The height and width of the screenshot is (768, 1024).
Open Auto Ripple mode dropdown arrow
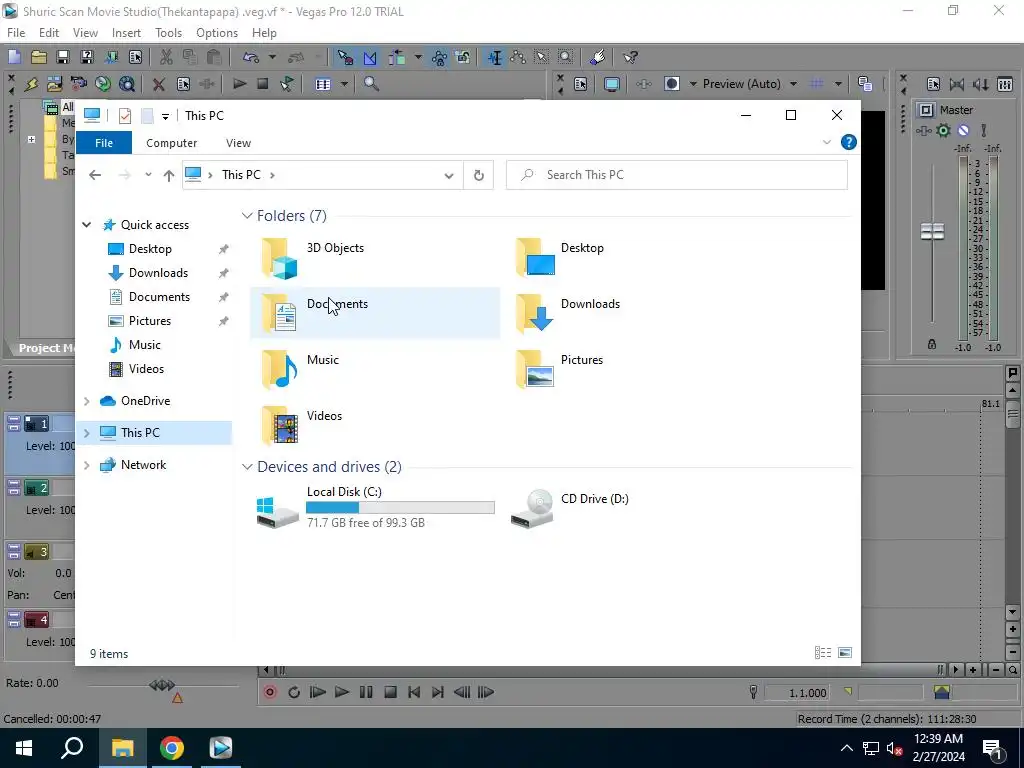click(x=417, y=57)
